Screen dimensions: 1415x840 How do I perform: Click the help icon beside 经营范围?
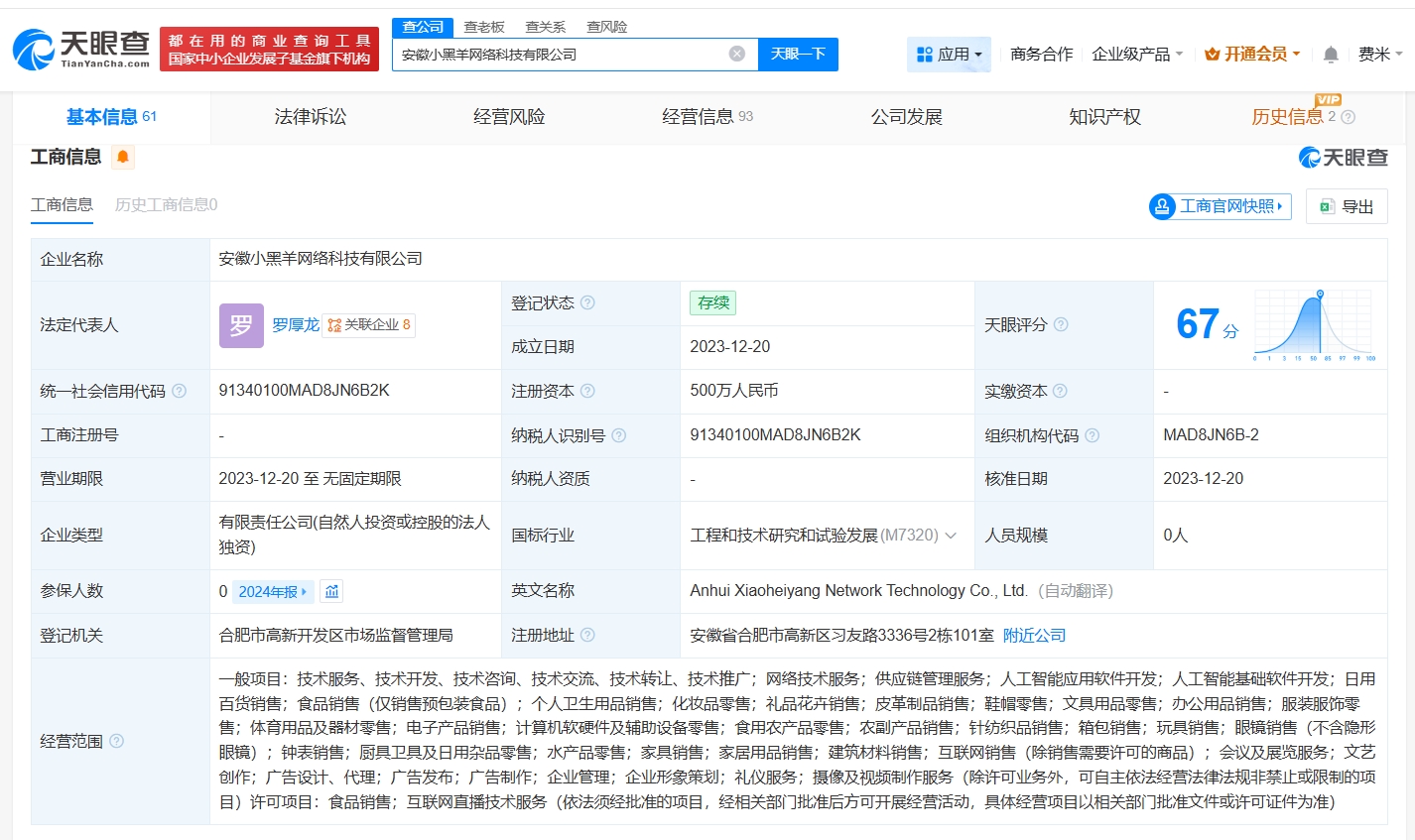(117, 741)
